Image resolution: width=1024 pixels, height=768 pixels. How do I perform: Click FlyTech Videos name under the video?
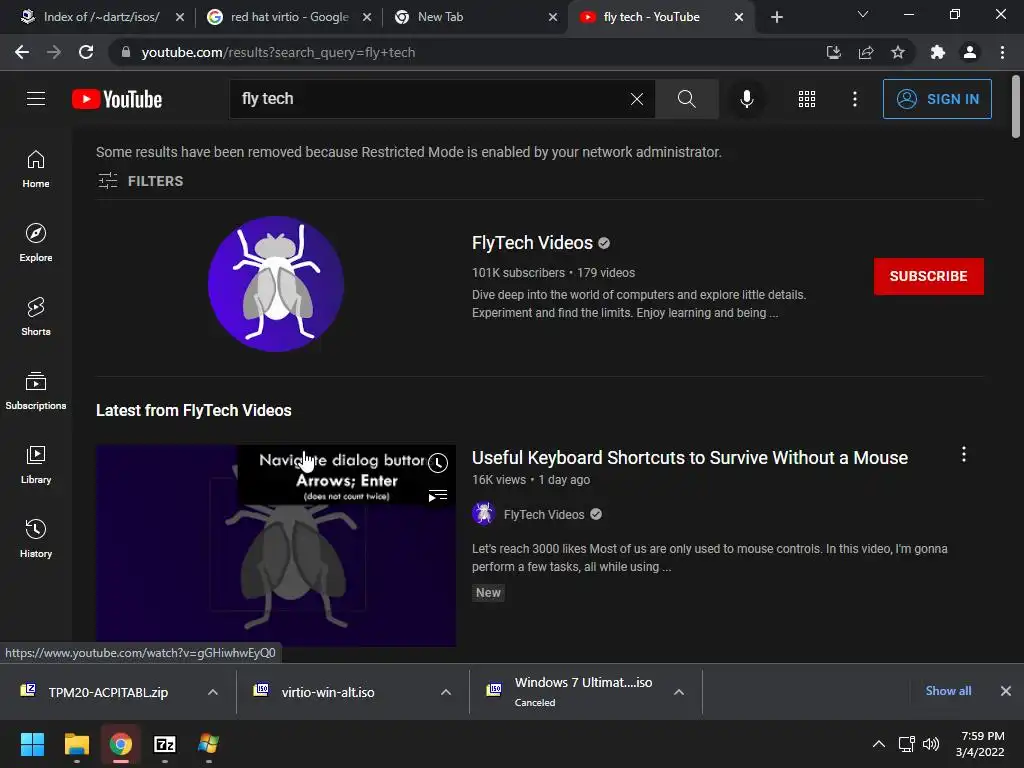click(x=544, y=515)
